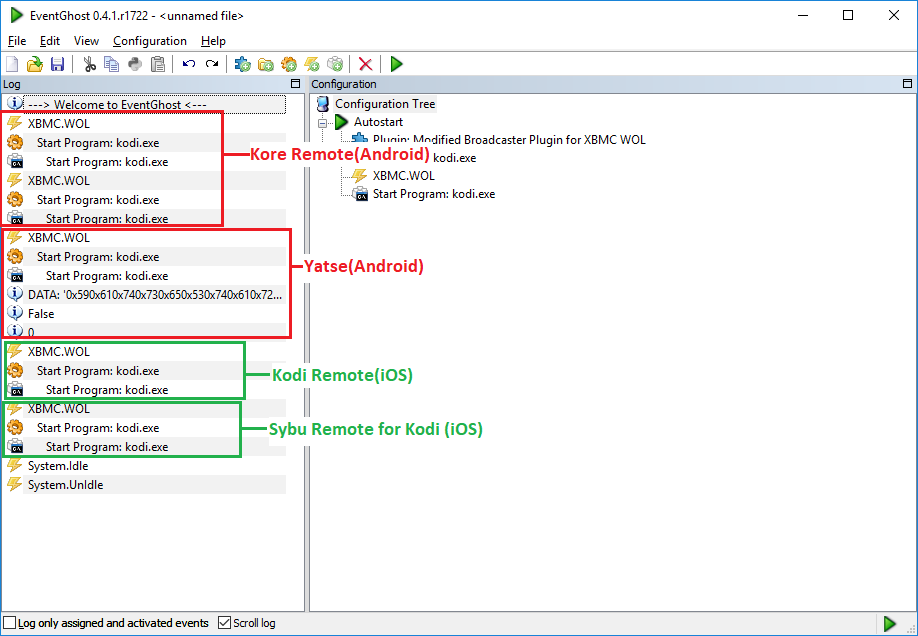The height and width of the screenshot is (636, 918).
Task: Maximize the Configuration panel
Action: (907, 84)
